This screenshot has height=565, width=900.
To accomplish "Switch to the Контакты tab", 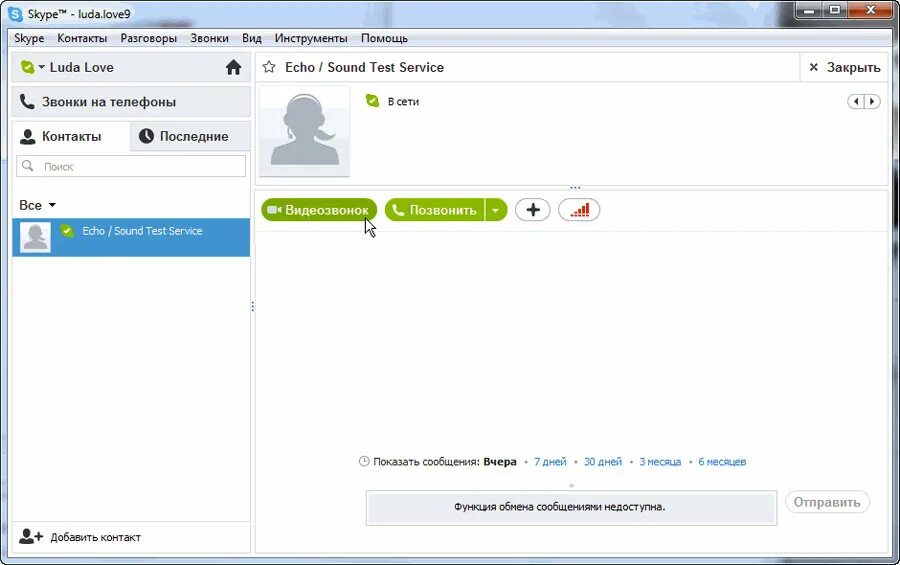I will click(x=71, y=136).
